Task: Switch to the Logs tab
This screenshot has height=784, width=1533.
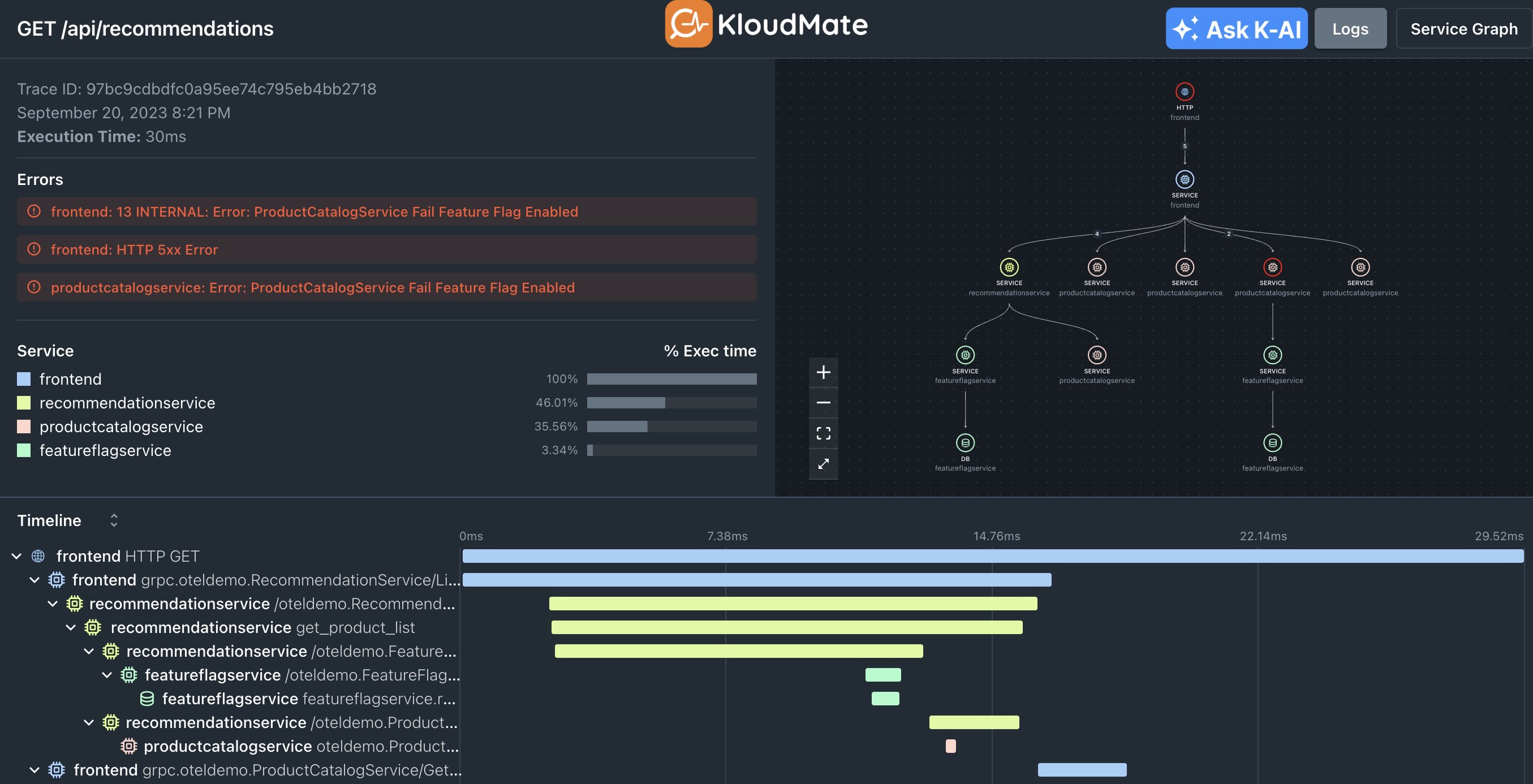Action: pyautogui.click(x=1350, y=28)
